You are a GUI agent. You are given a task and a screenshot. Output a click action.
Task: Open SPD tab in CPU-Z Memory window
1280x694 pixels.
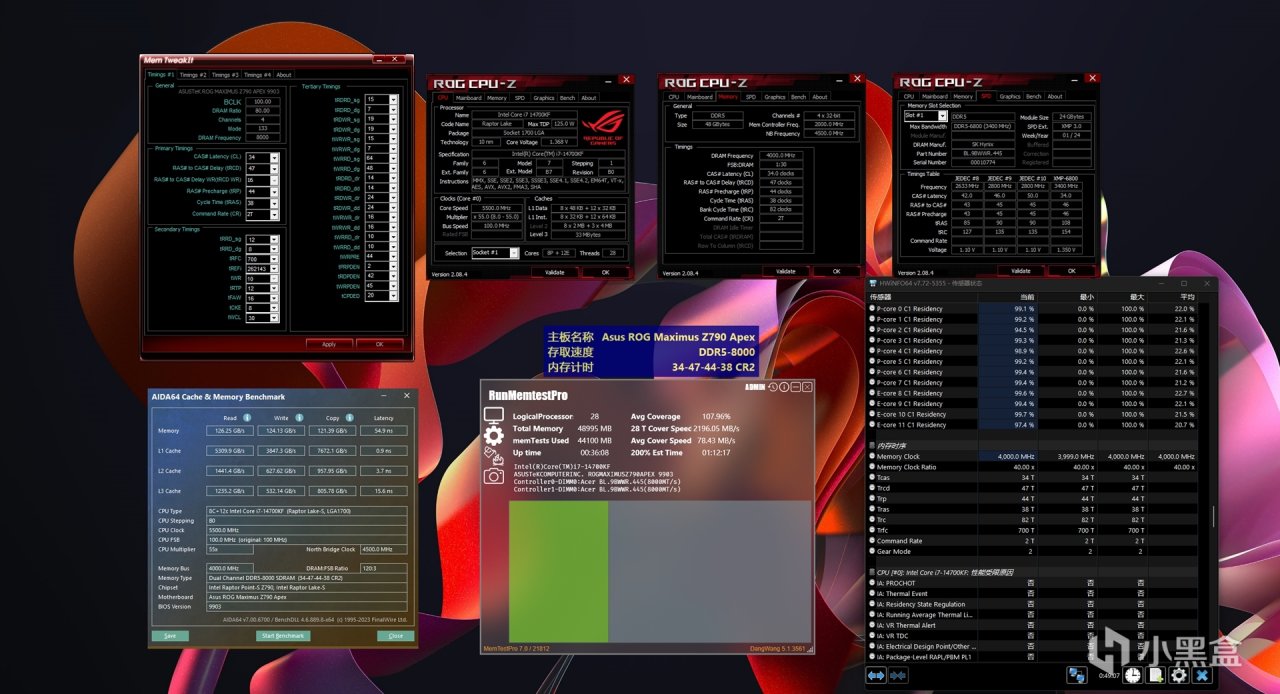coord(751,97)
